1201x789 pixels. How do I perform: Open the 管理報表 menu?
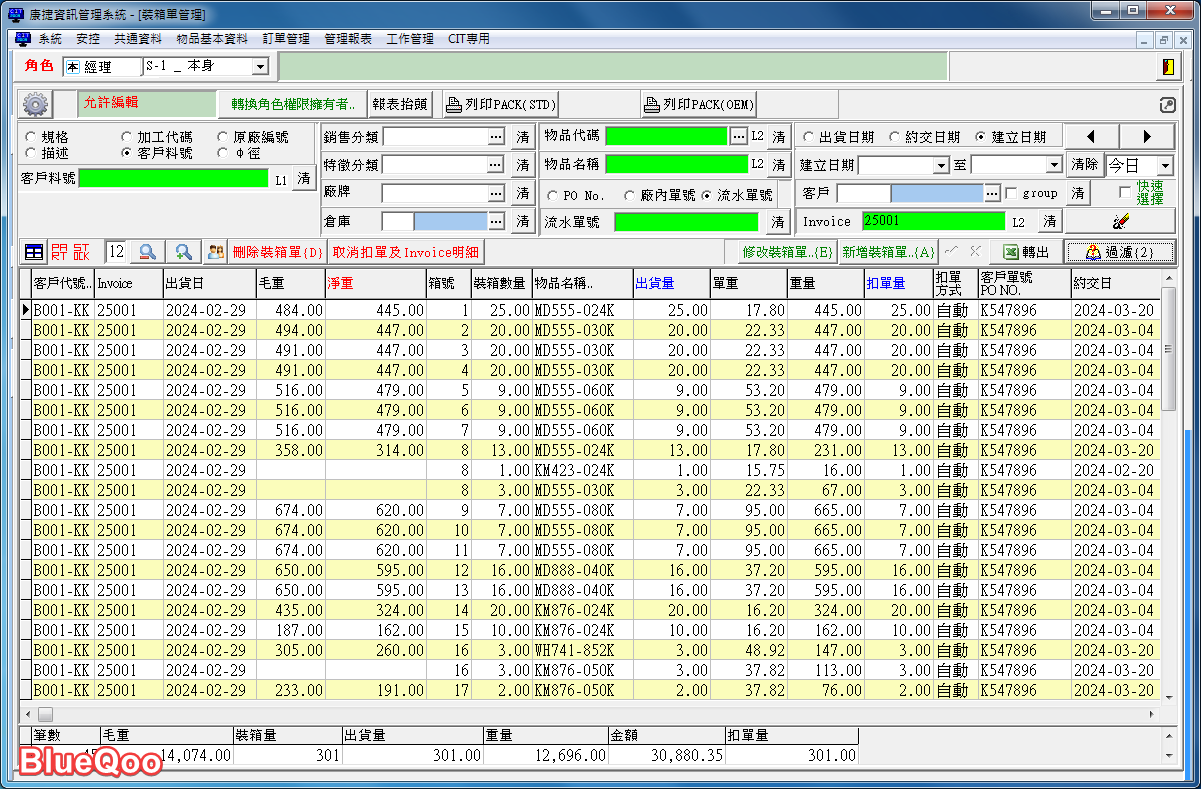[348, 39]
